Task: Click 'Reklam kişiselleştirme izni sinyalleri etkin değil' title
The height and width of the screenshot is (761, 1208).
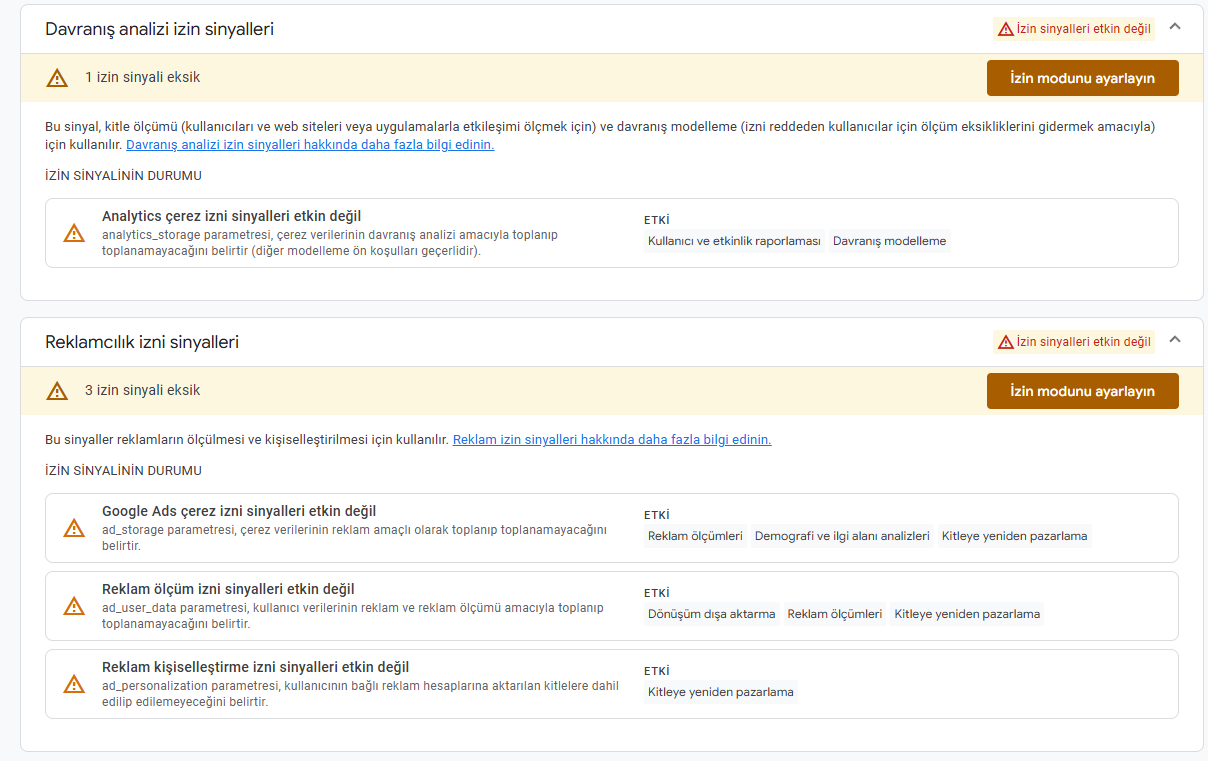Action: pyautogui.click(x=255, y=667)
